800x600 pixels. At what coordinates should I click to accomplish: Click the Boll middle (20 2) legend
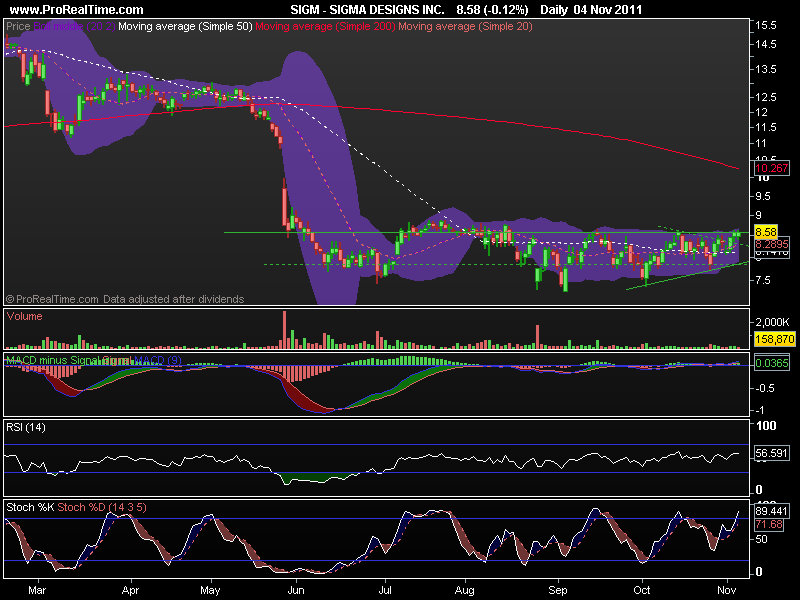74,26
